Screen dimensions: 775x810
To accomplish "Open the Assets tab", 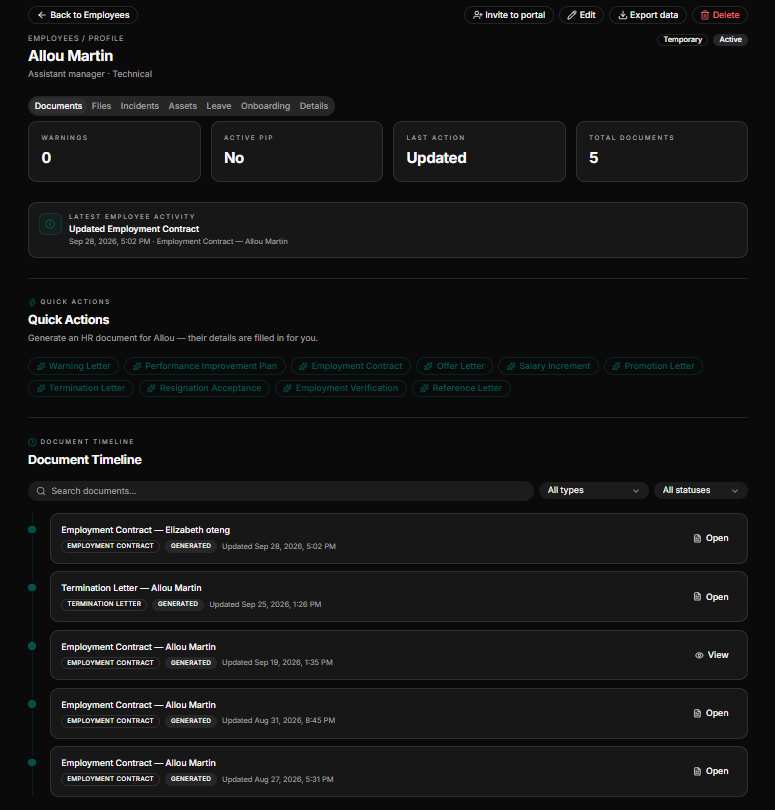I will (x=182, y=106).
